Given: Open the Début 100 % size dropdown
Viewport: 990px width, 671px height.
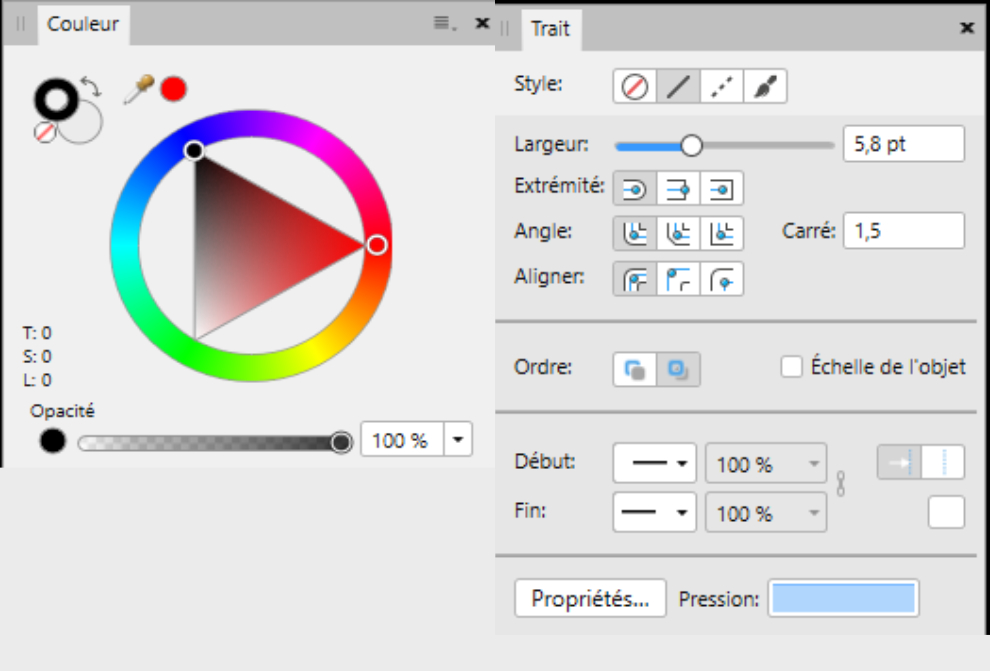Looking at the screenshot, I should click(x=766, y=463).
